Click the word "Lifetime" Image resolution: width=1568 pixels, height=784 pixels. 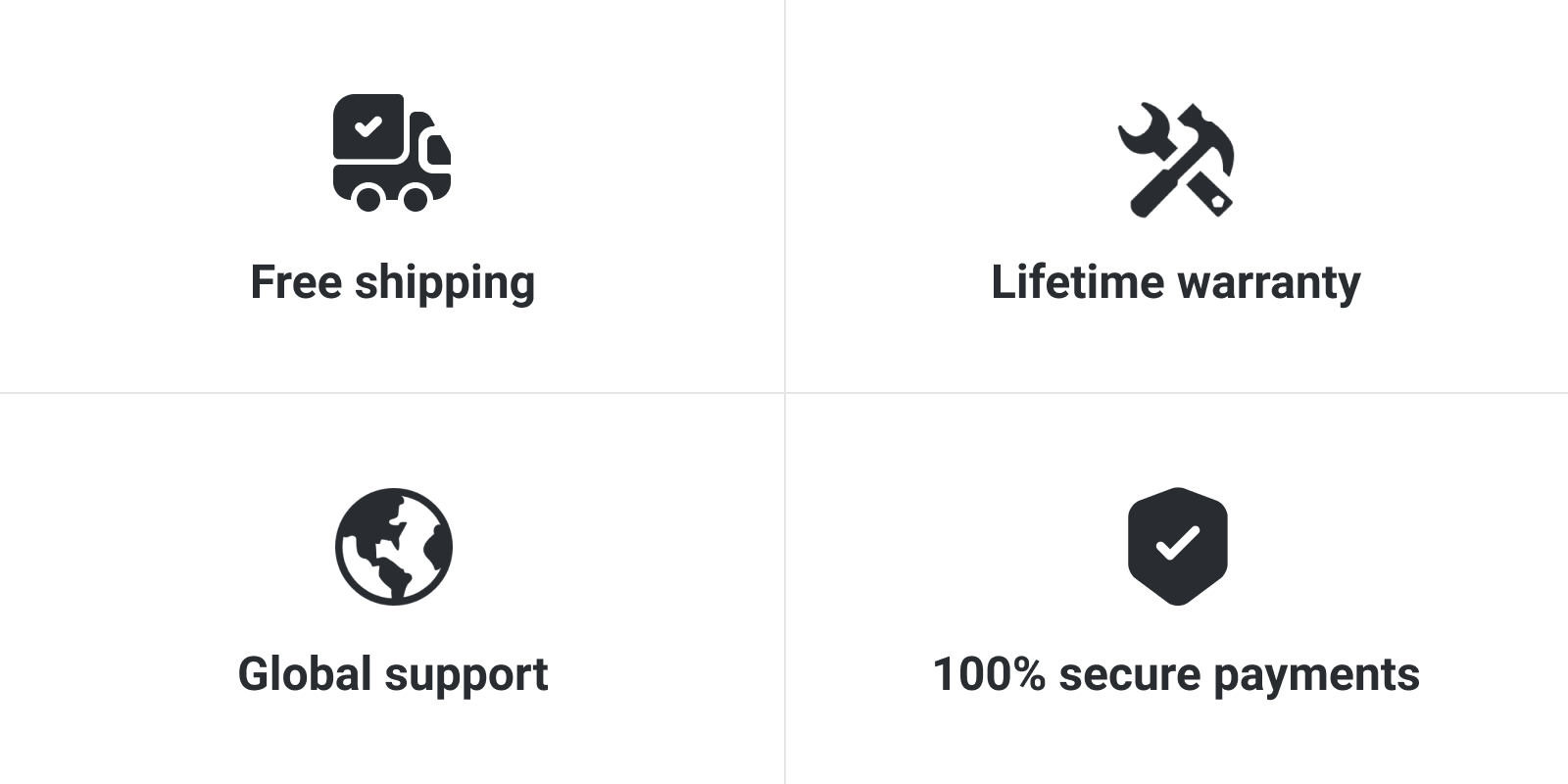click(1078, 281)
